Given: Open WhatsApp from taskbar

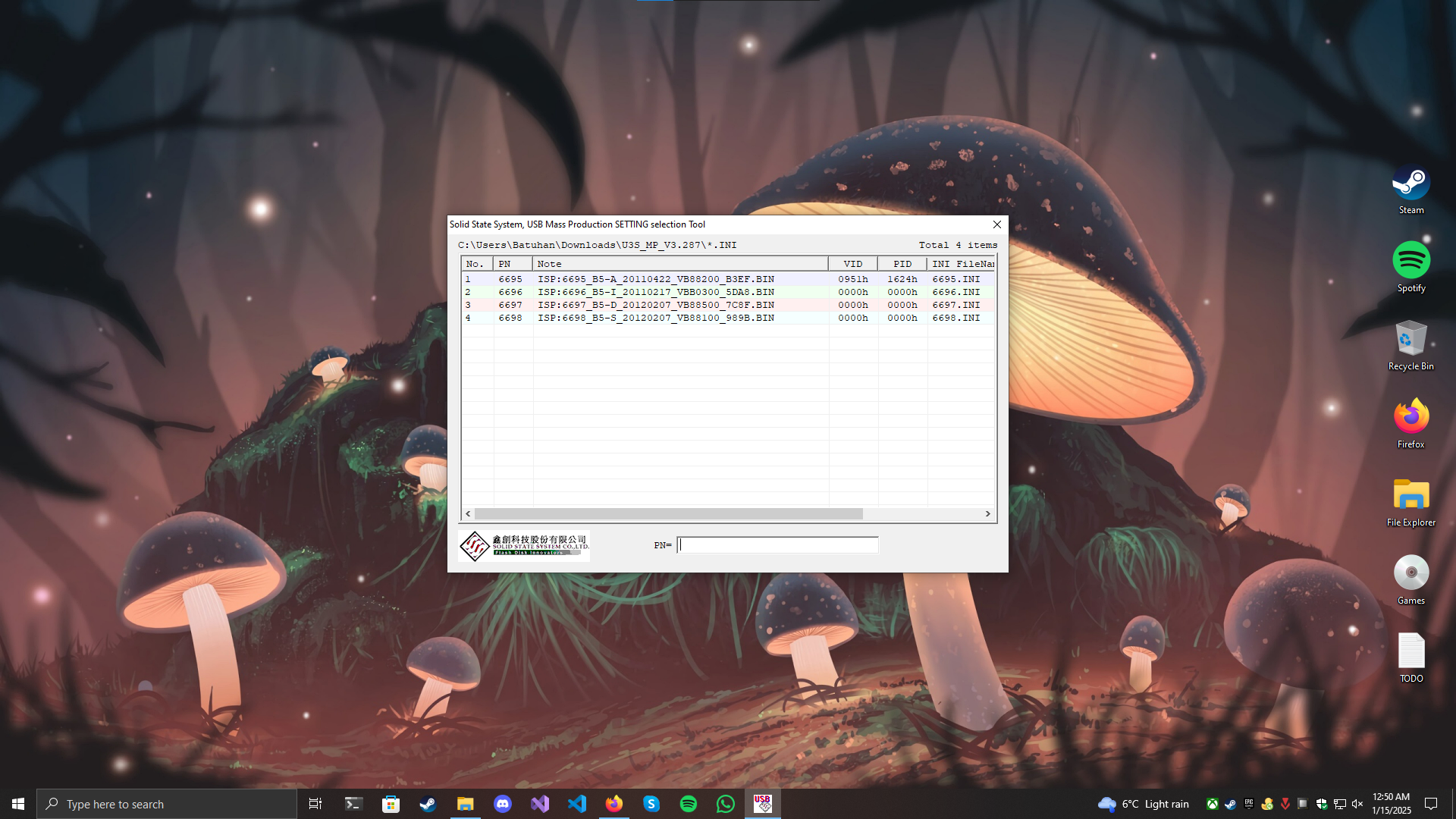Looking at the screenshot, I should click(725, 804).
